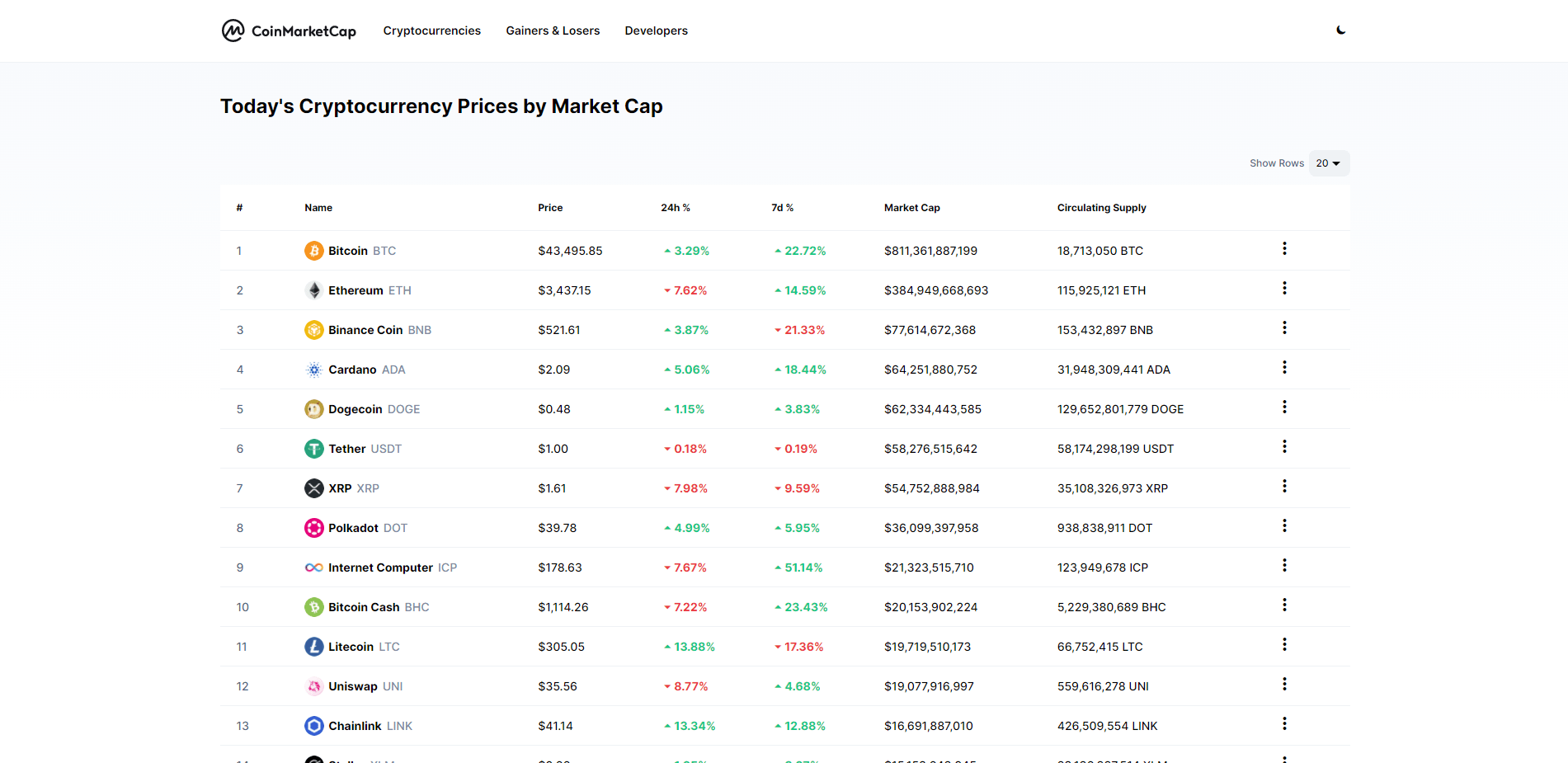Select Bitcoin price $43,495.85
The width and height of the screenshot is (1568, 763).
tap(571, 251)
